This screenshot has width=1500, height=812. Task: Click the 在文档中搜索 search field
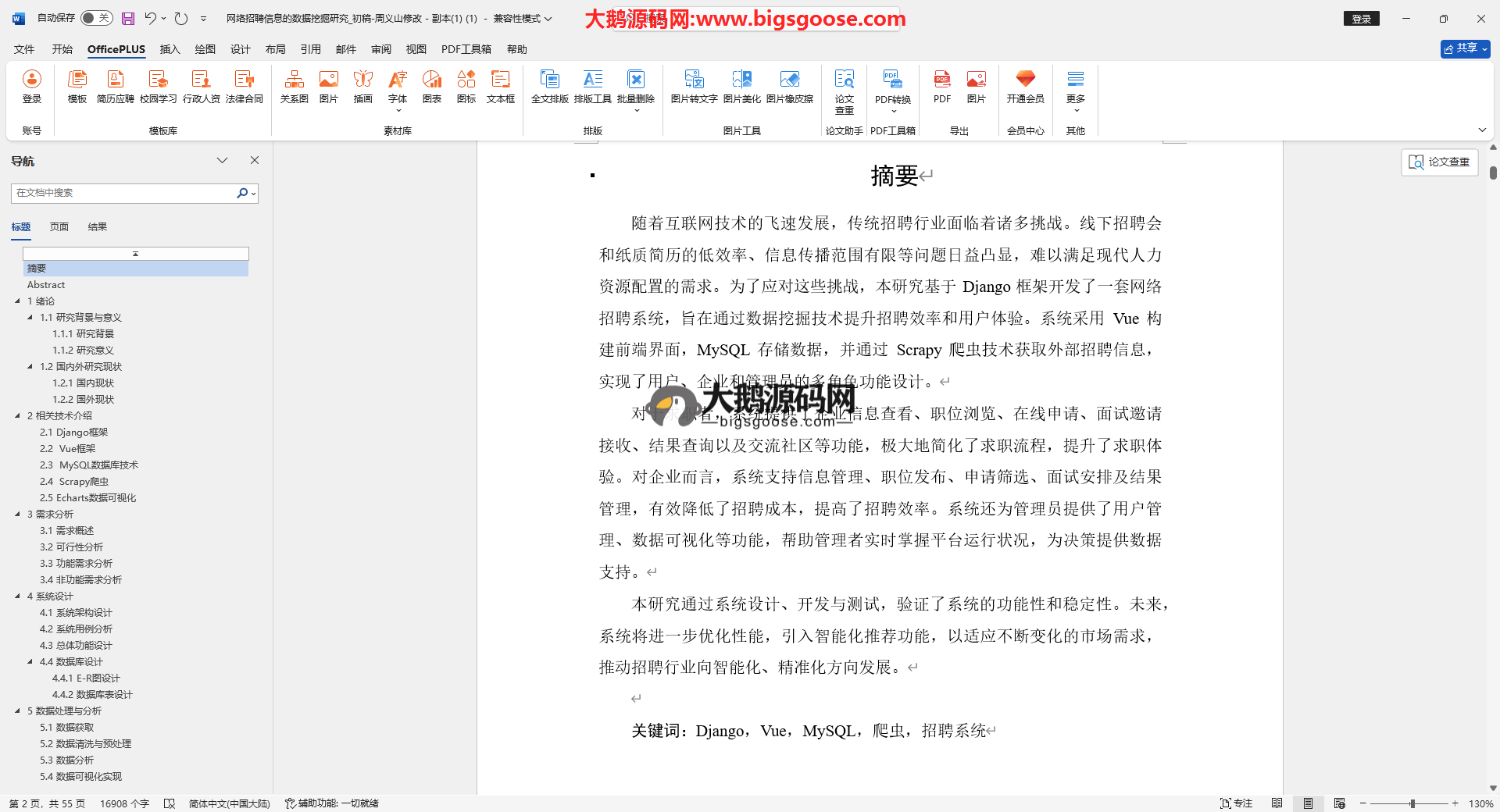(x=125, y=193)
